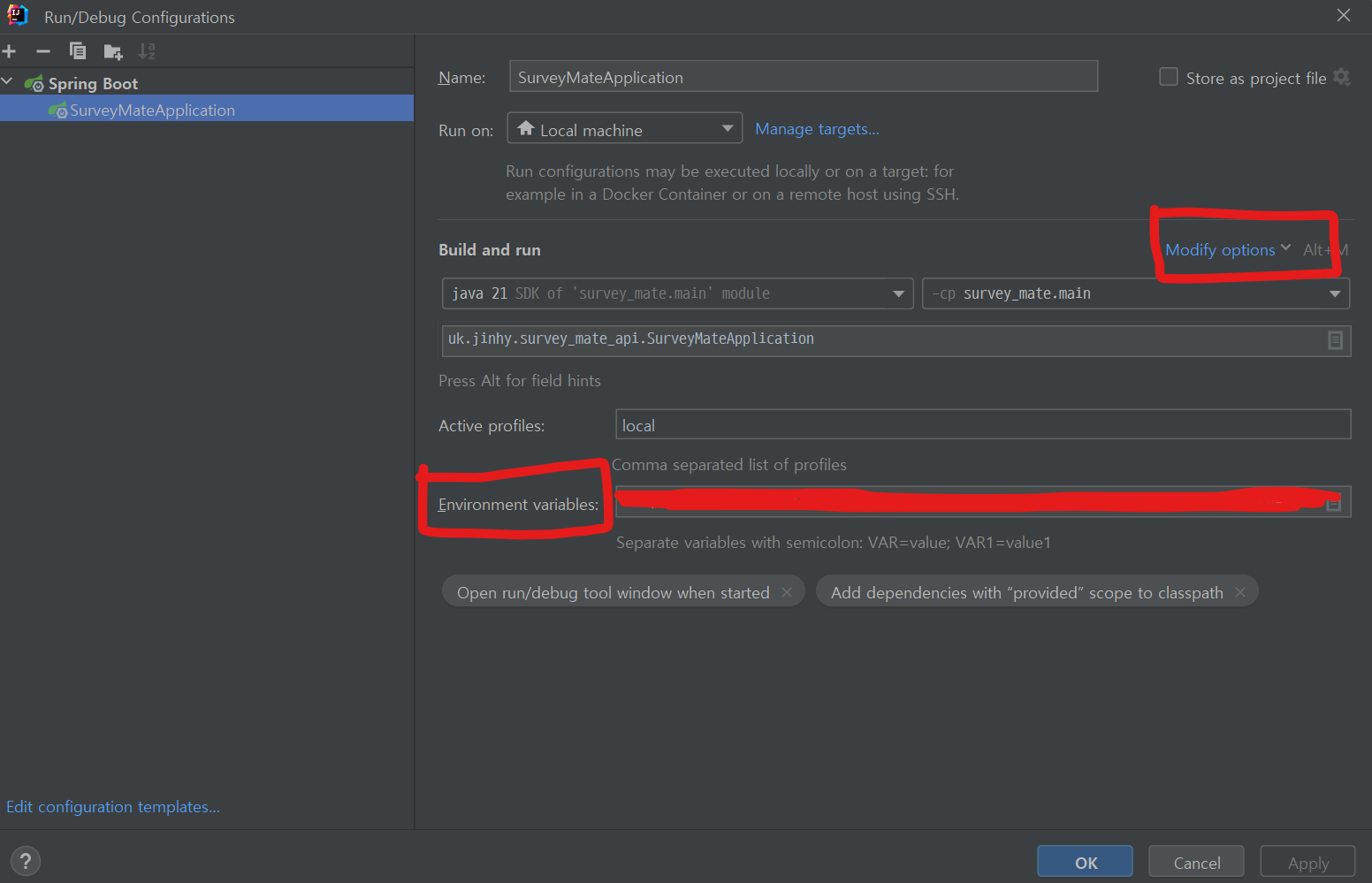Edit the Active profiles field

point(983,424)
